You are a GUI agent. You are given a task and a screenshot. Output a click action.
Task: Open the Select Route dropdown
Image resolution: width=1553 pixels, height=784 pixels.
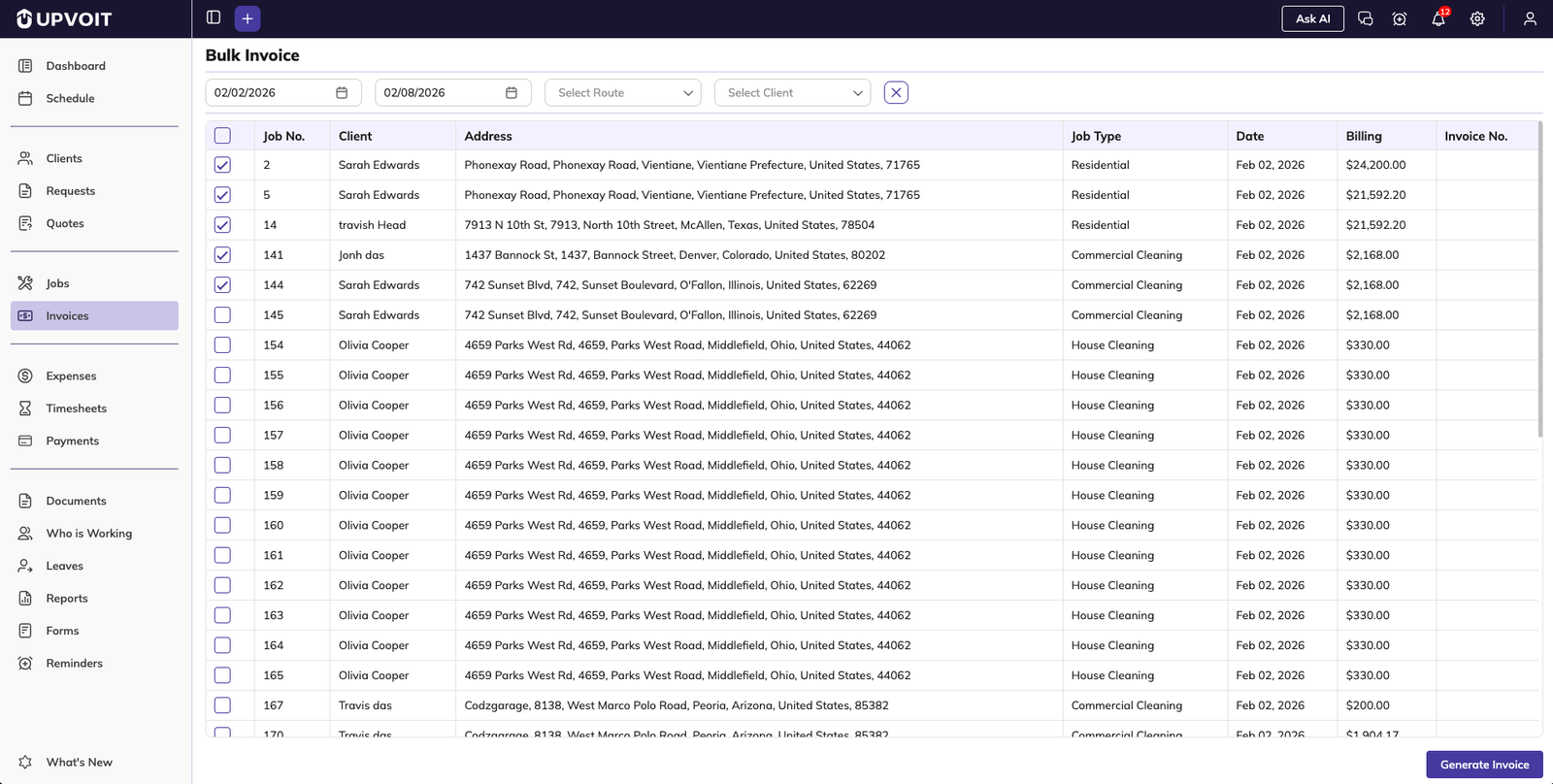[x=623, y=92]
